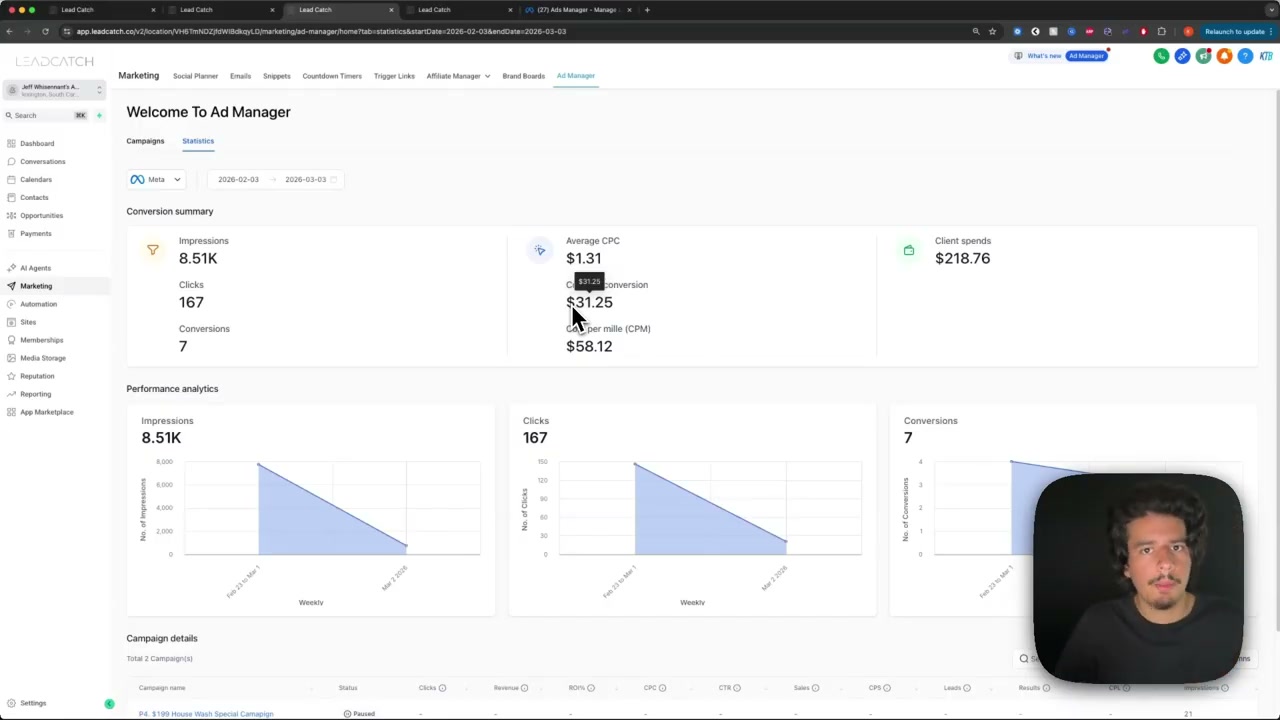Open App Marketplace in the sidebar

(46, 412)
